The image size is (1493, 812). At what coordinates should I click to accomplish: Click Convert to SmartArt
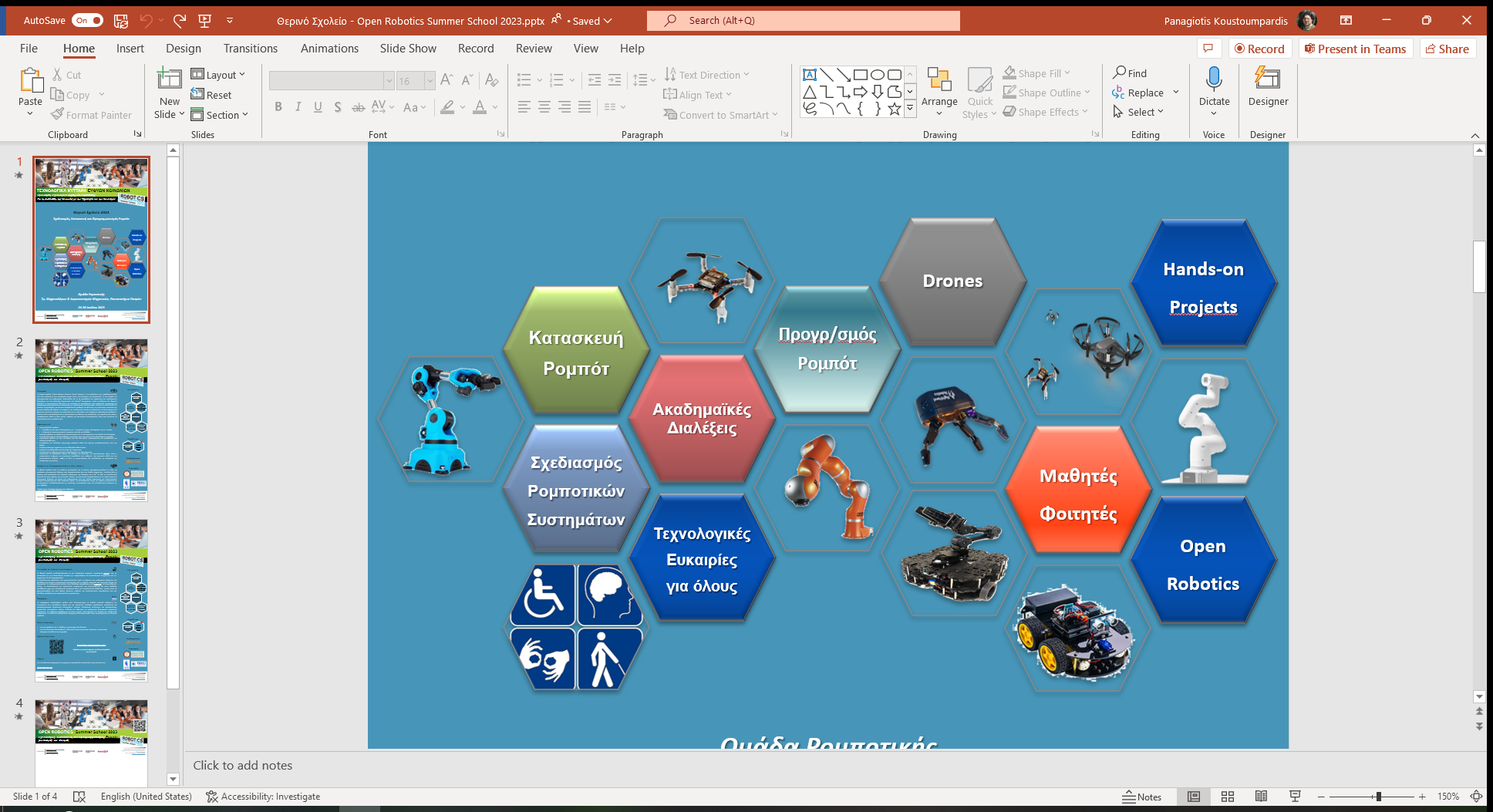point(720,115)
